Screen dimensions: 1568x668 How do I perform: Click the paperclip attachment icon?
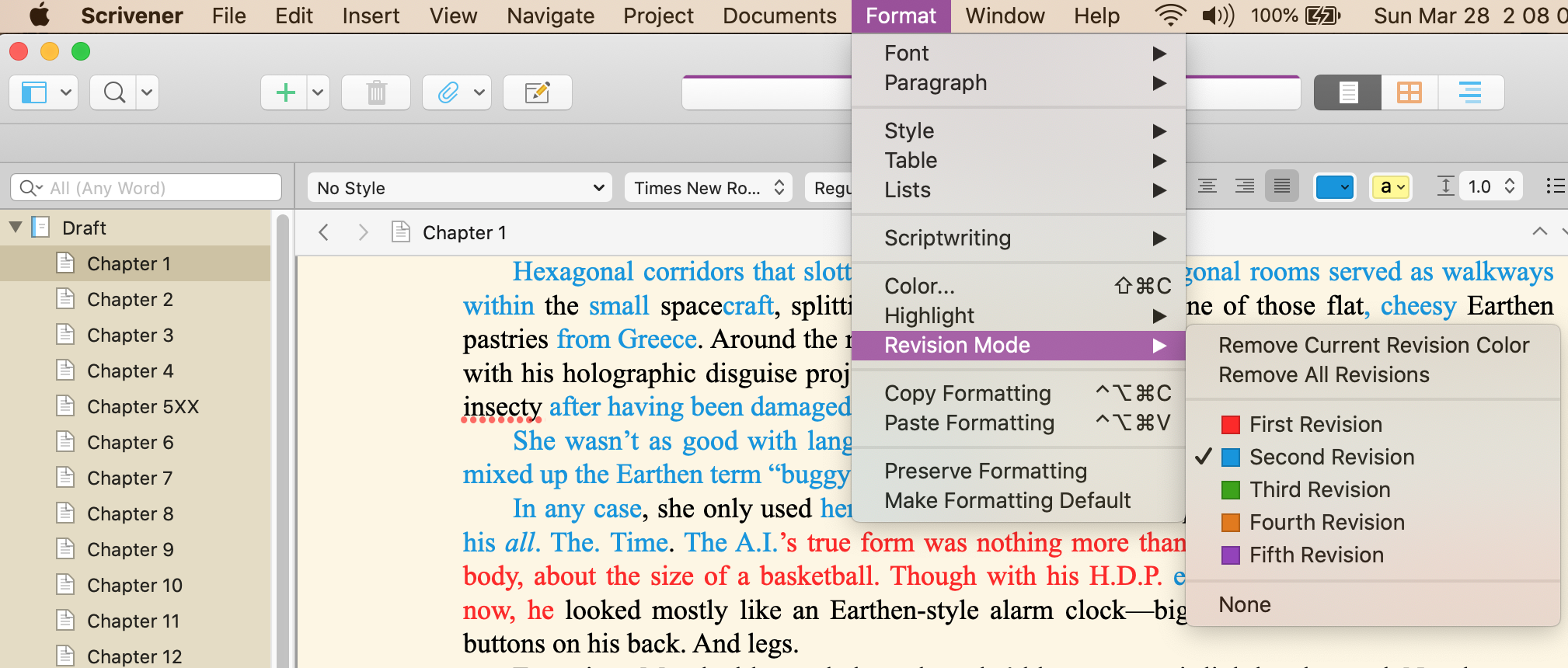pos(448,93)
